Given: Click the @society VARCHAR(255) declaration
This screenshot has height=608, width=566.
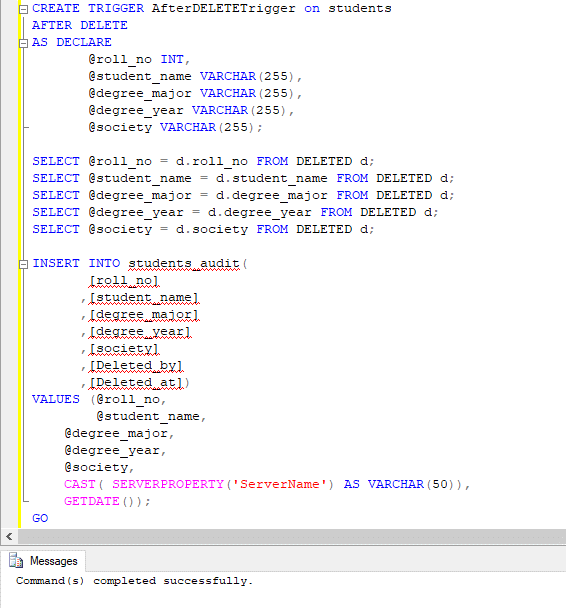Looking at the screenshot, I should pyautogui.click(x=175, y=128).
